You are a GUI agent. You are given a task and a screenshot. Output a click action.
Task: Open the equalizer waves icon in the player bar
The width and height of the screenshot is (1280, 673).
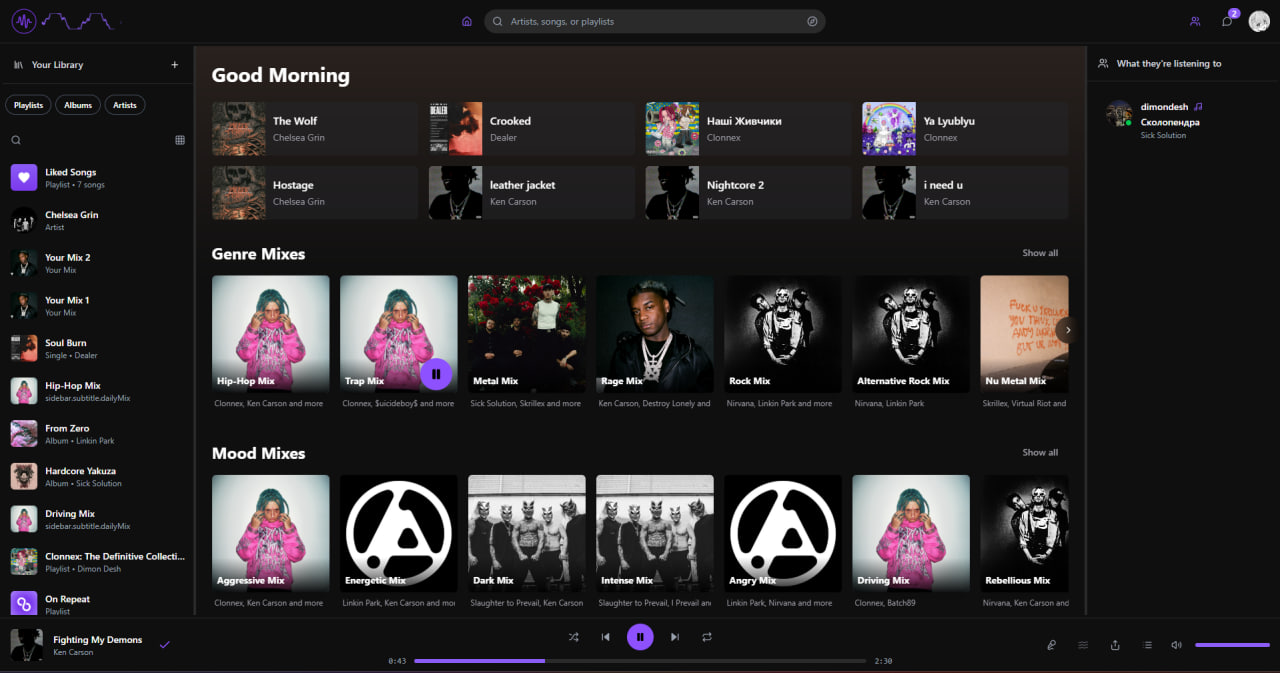coord(1083,645)
